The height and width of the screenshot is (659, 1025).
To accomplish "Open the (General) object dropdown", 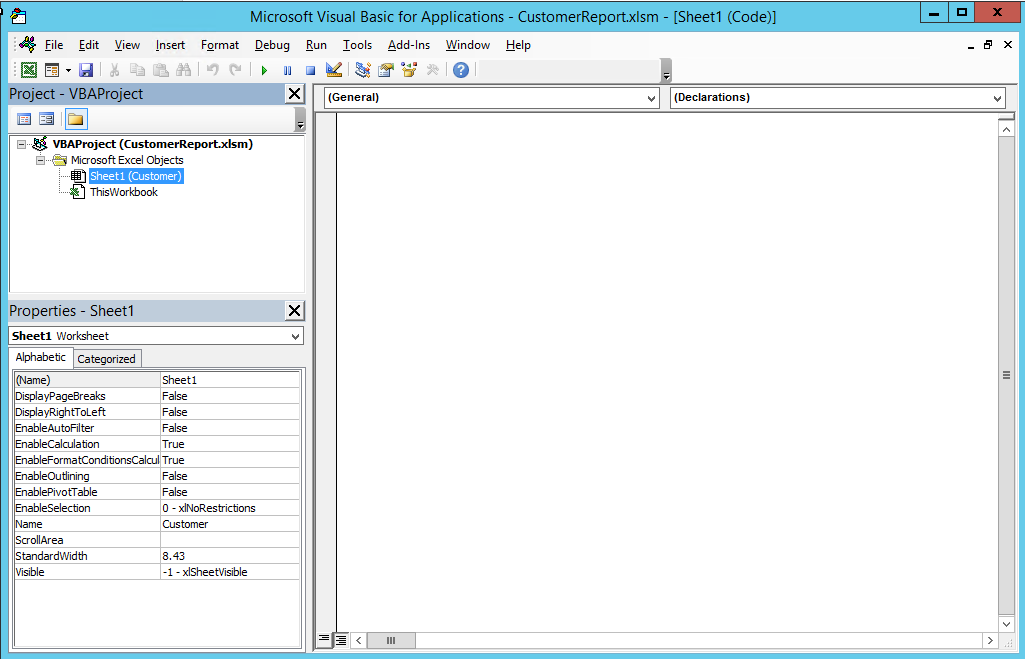I will 651,98.
